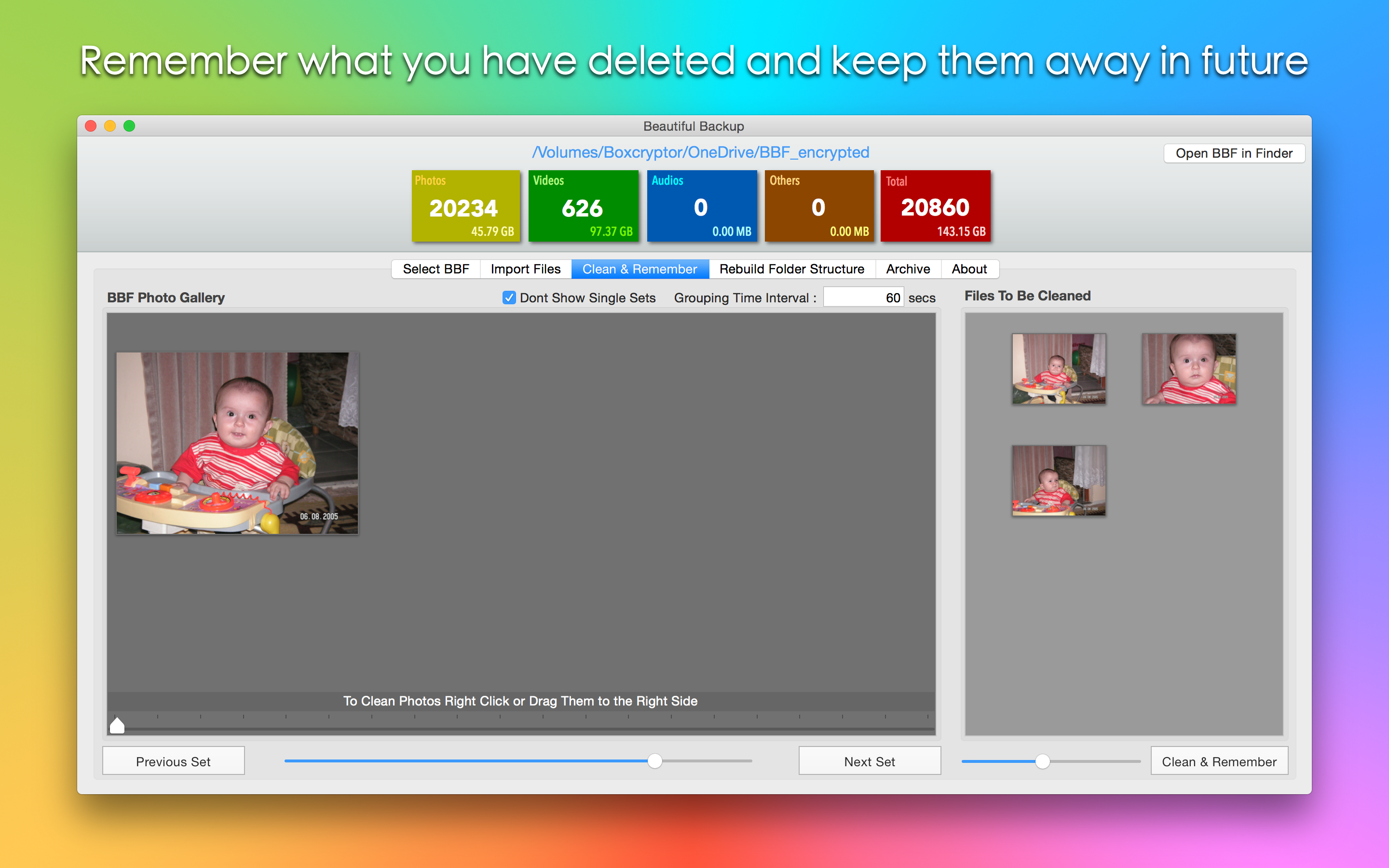The height and width of the screenshot is (868, 1389).
Task: Advance to the Next Set
Action: [869, 761]
